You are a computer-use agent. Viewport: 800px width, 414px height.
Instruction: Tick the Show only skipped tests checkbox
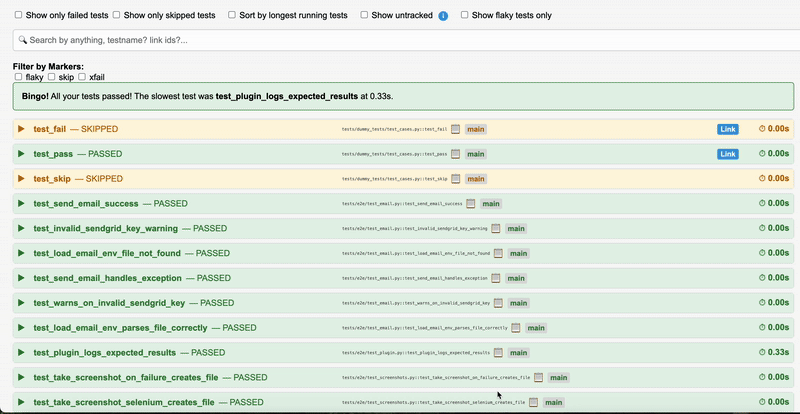(x=116, y=16)
